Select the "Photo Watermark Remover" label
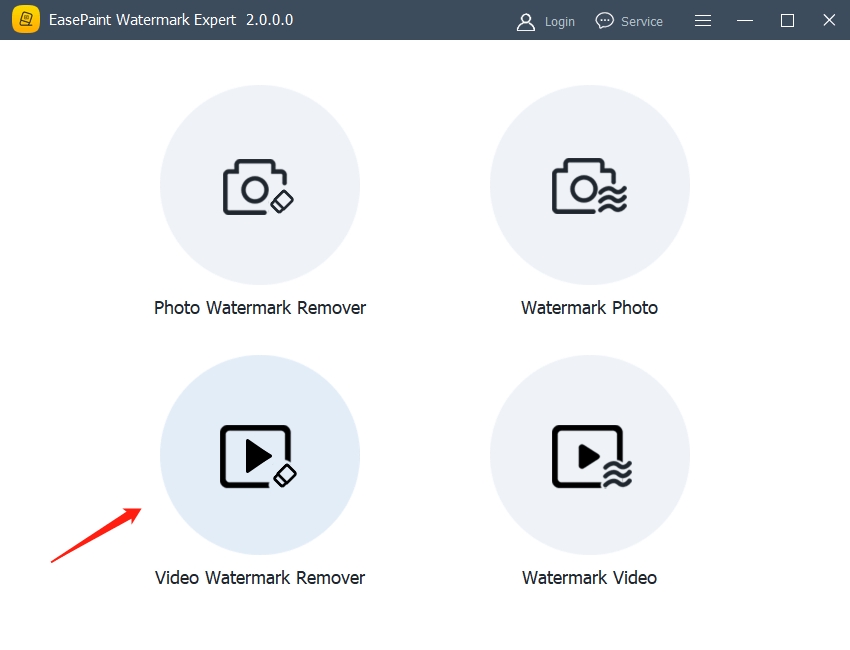The image size is (850, 650). [x=260, y=307]
